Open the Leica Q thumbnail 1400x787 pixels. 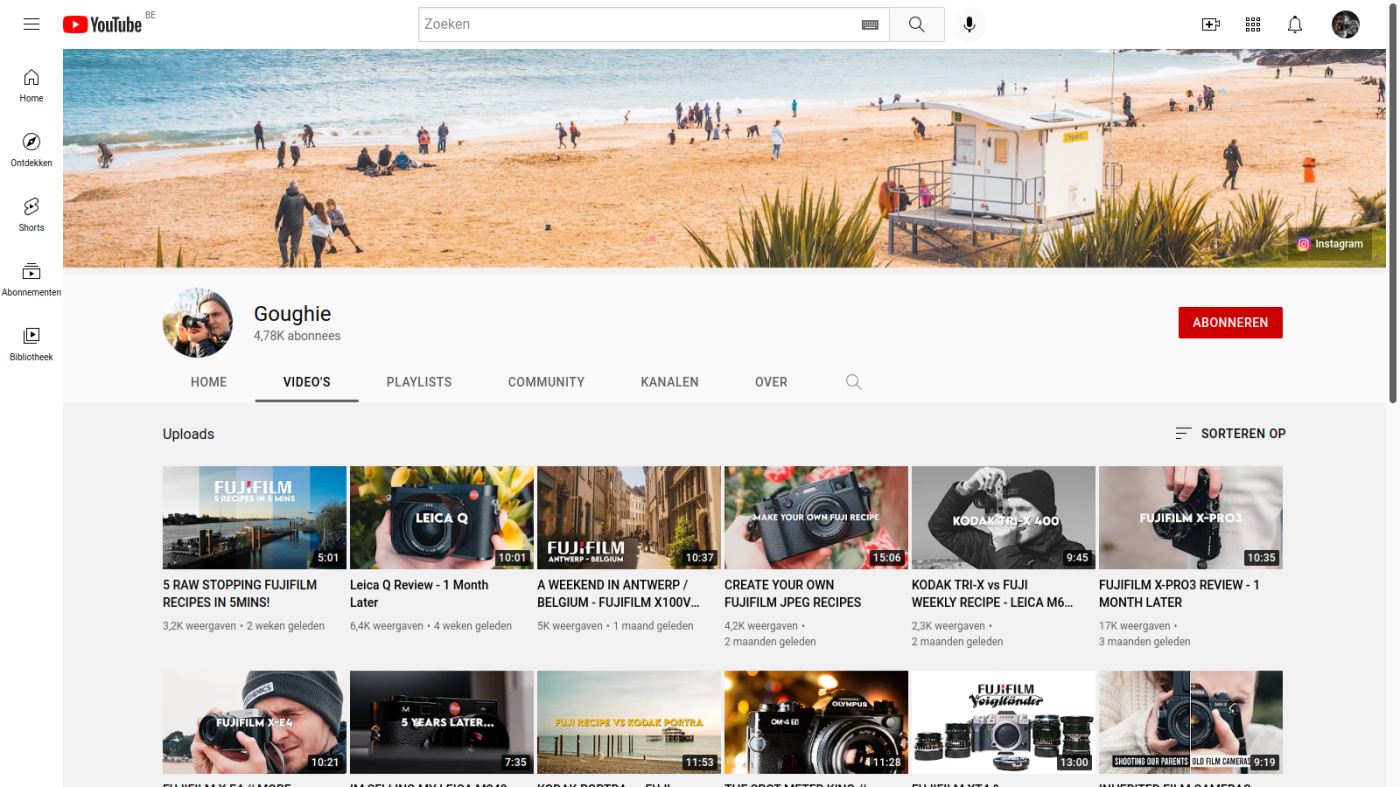point(441,518)
